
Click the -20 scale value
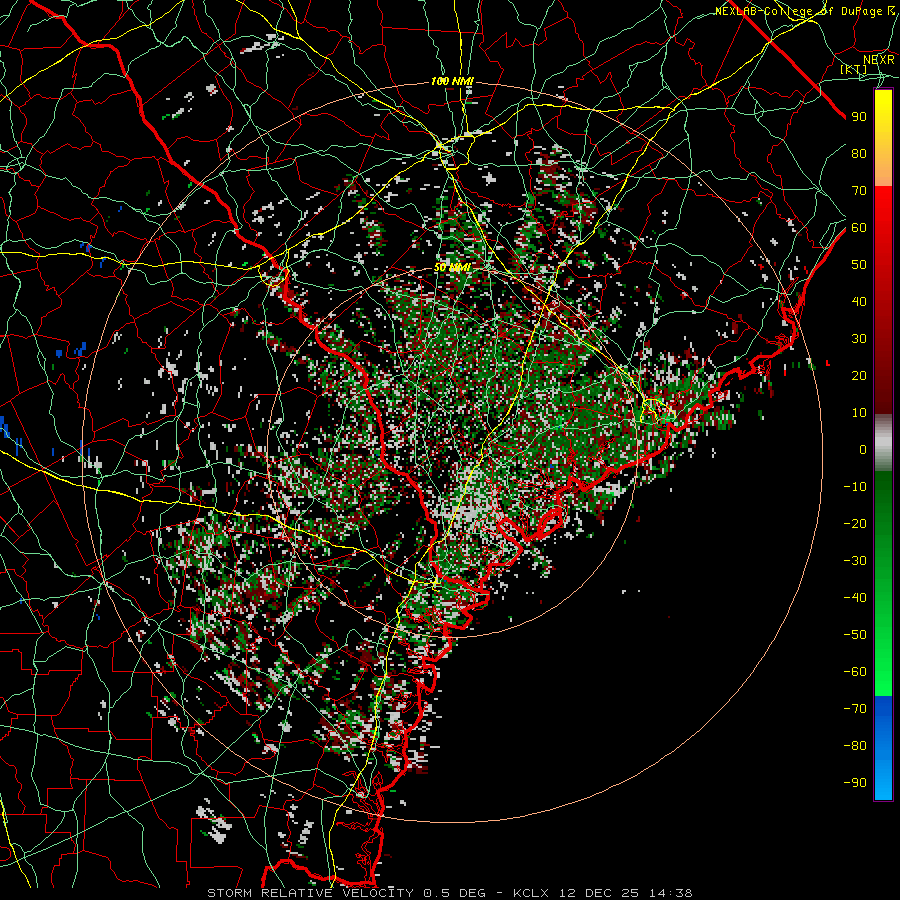[x=855, y=523]
